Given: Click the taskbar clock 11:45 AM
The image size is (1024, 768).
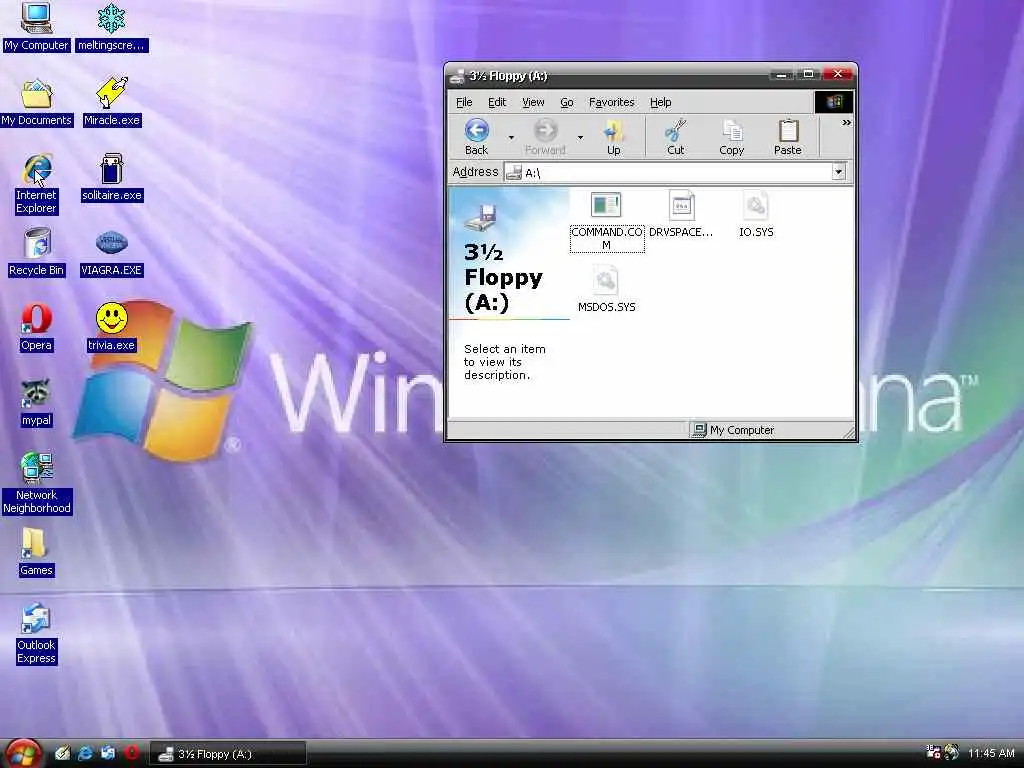Looking at the screenshot, I should point(991,753).
